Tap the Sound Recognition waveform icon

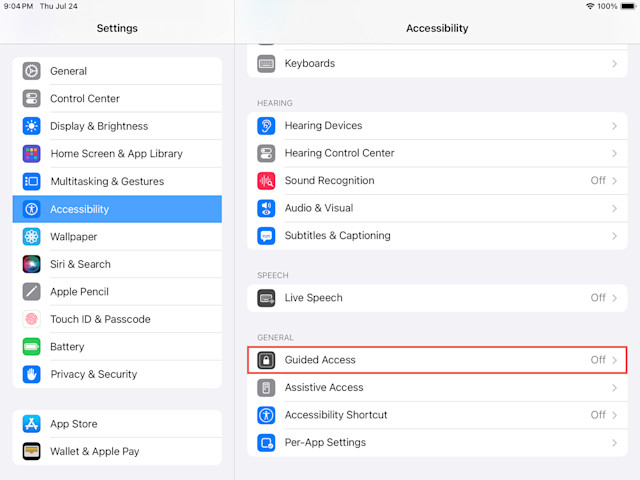(x=266, y=181)
